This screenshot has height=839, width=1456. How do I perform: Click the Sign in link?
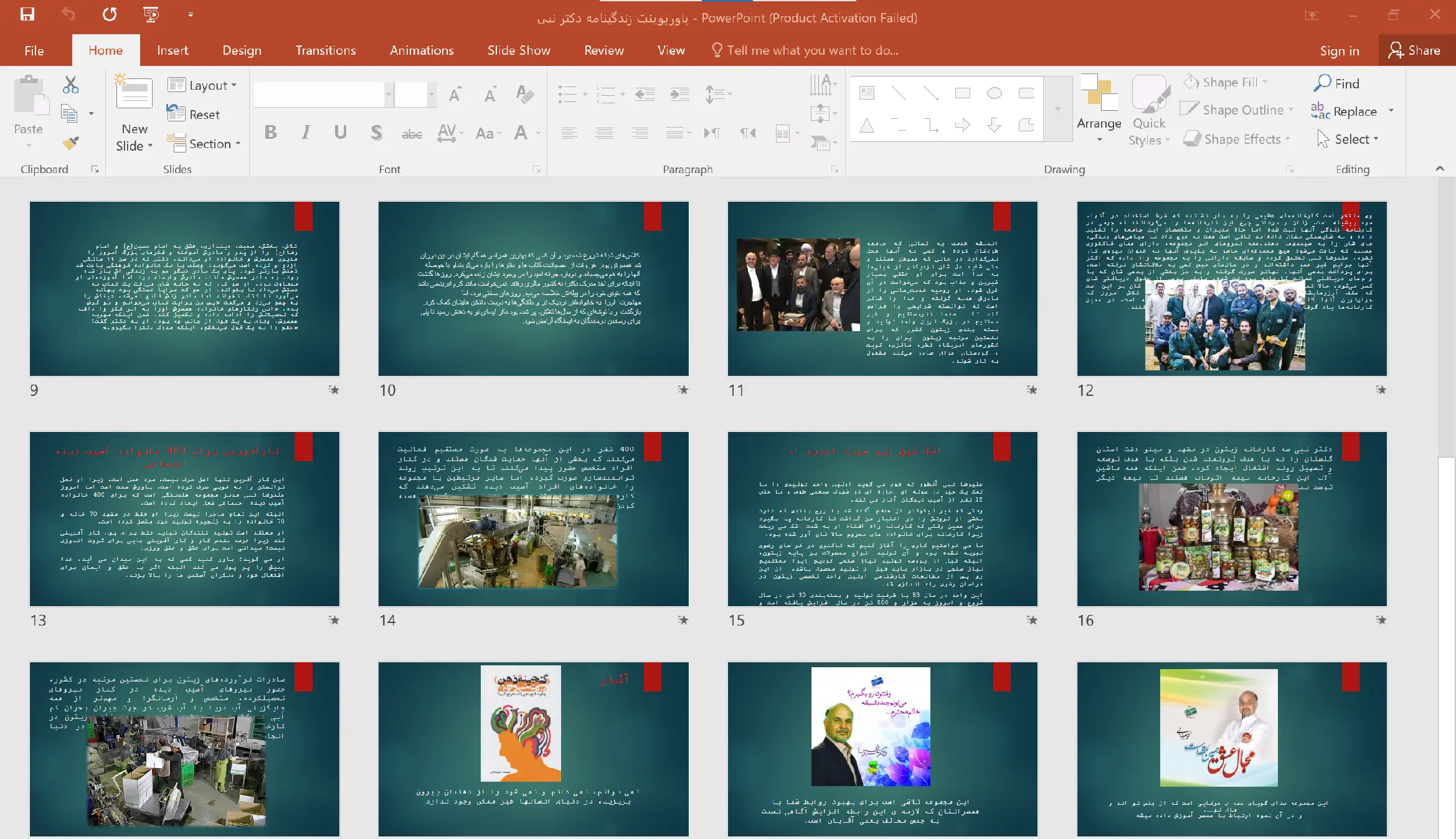point(1340,50)
